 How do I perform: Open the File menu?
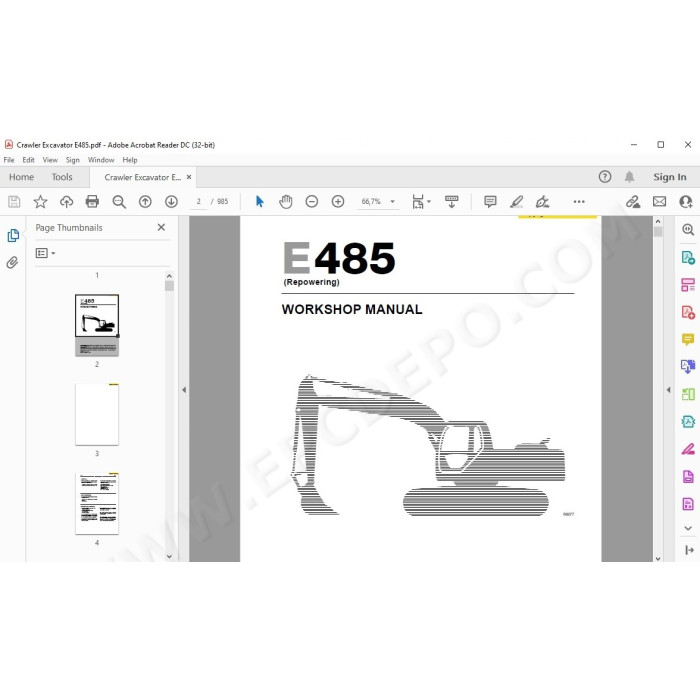(x=9, y=160)
